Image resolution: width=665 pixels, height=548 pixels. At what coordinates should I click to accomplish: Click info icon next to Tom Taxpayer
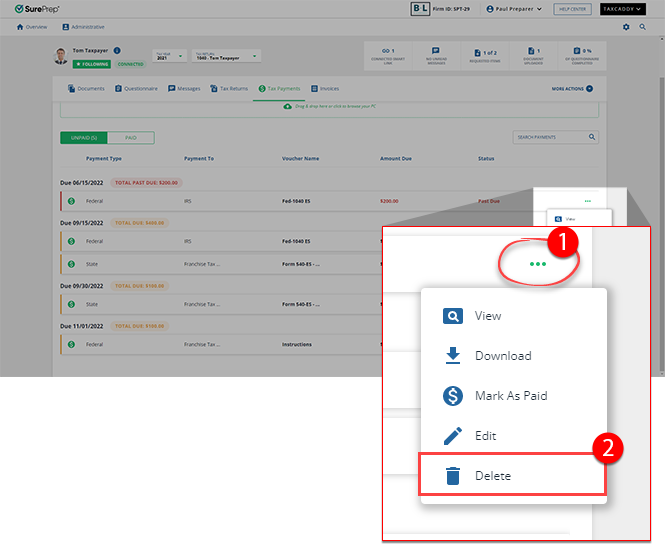(x=117, y=50)
